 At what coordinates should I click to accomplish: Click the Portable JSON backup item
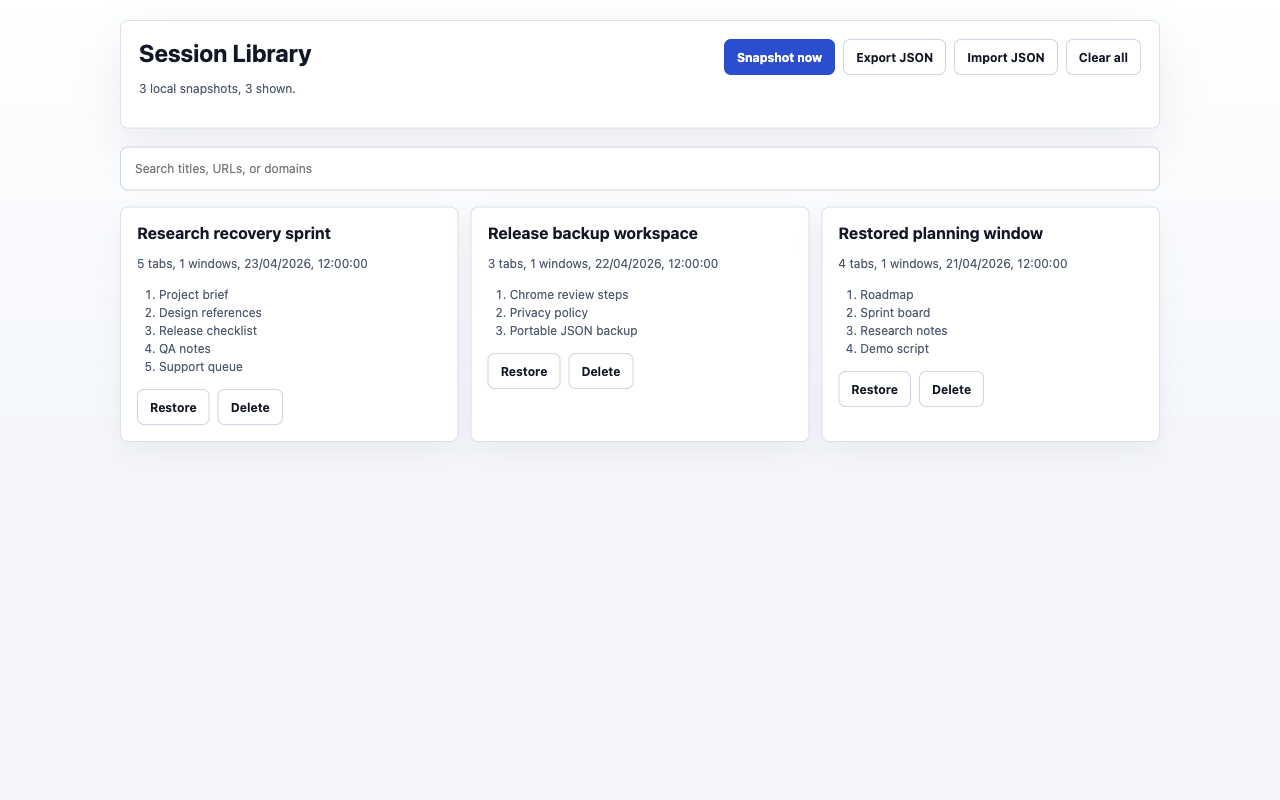point(573,330)
